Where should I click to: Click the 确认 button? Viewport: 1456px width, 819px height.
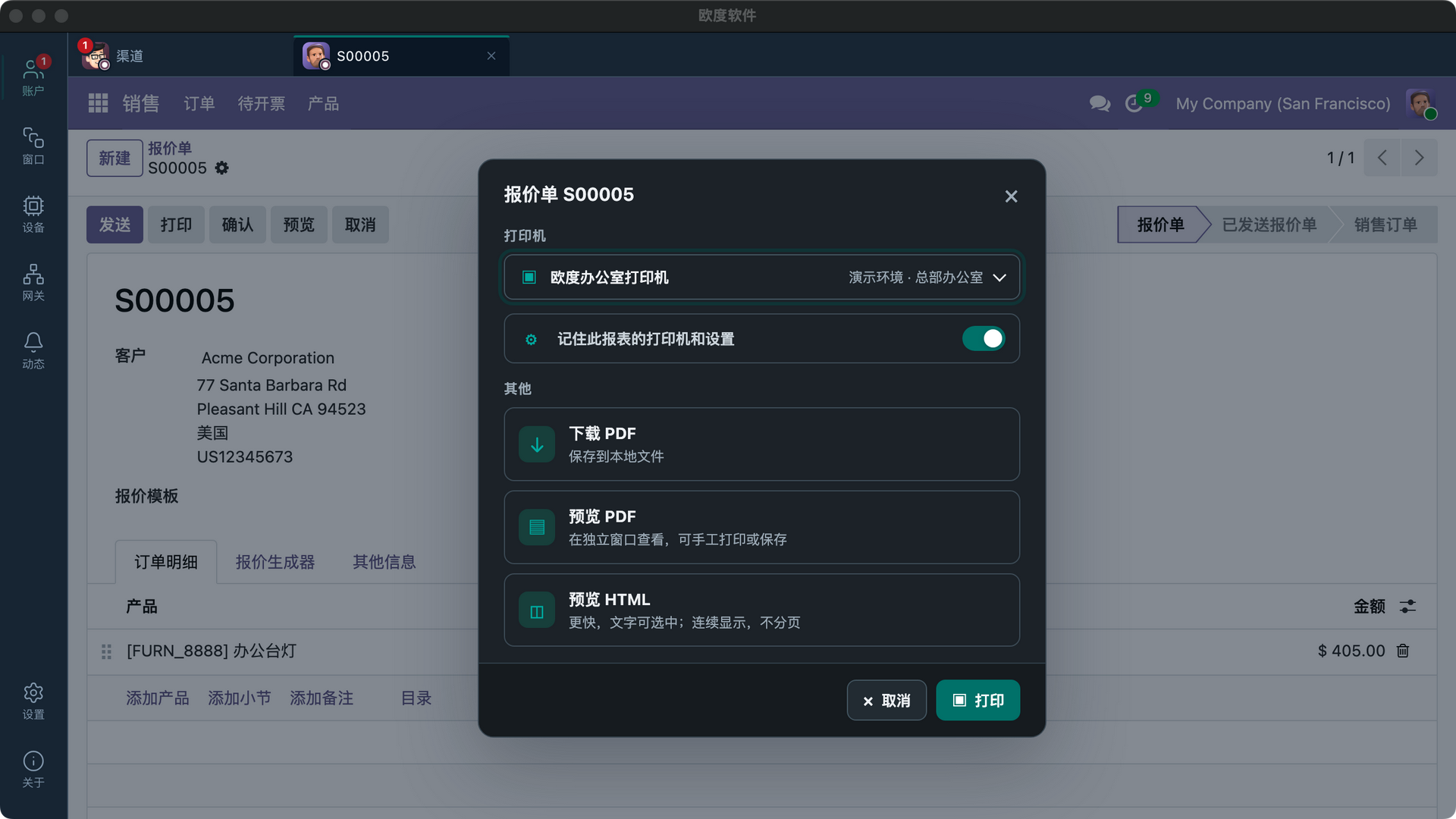pos(237,224)
